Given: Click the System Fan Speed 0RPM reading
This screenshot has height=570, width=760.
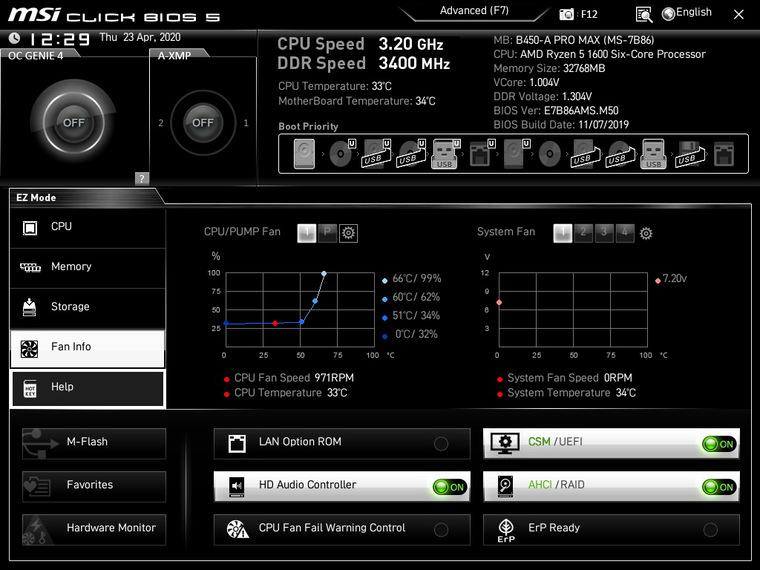Looking at the screenshot, I should pyautogui.click(x=570, y=378).
